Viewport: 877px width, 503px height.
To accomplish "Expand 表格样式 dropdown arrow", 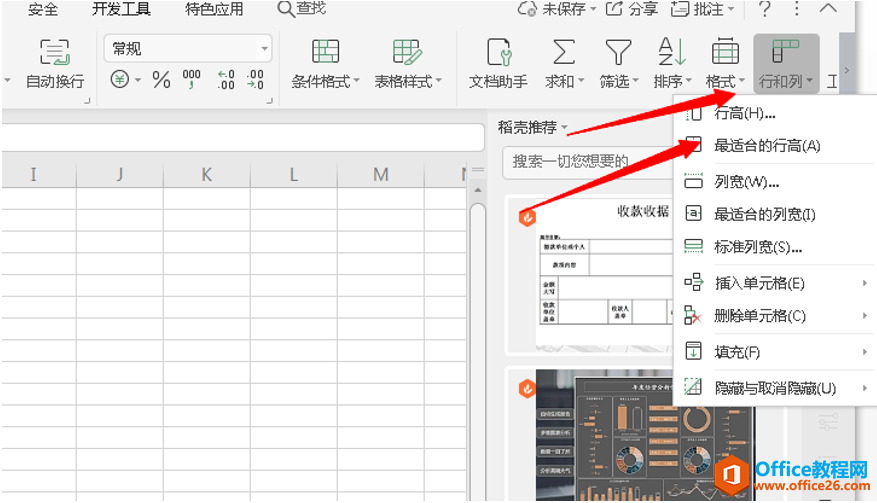I will click(x=438, y=81).
